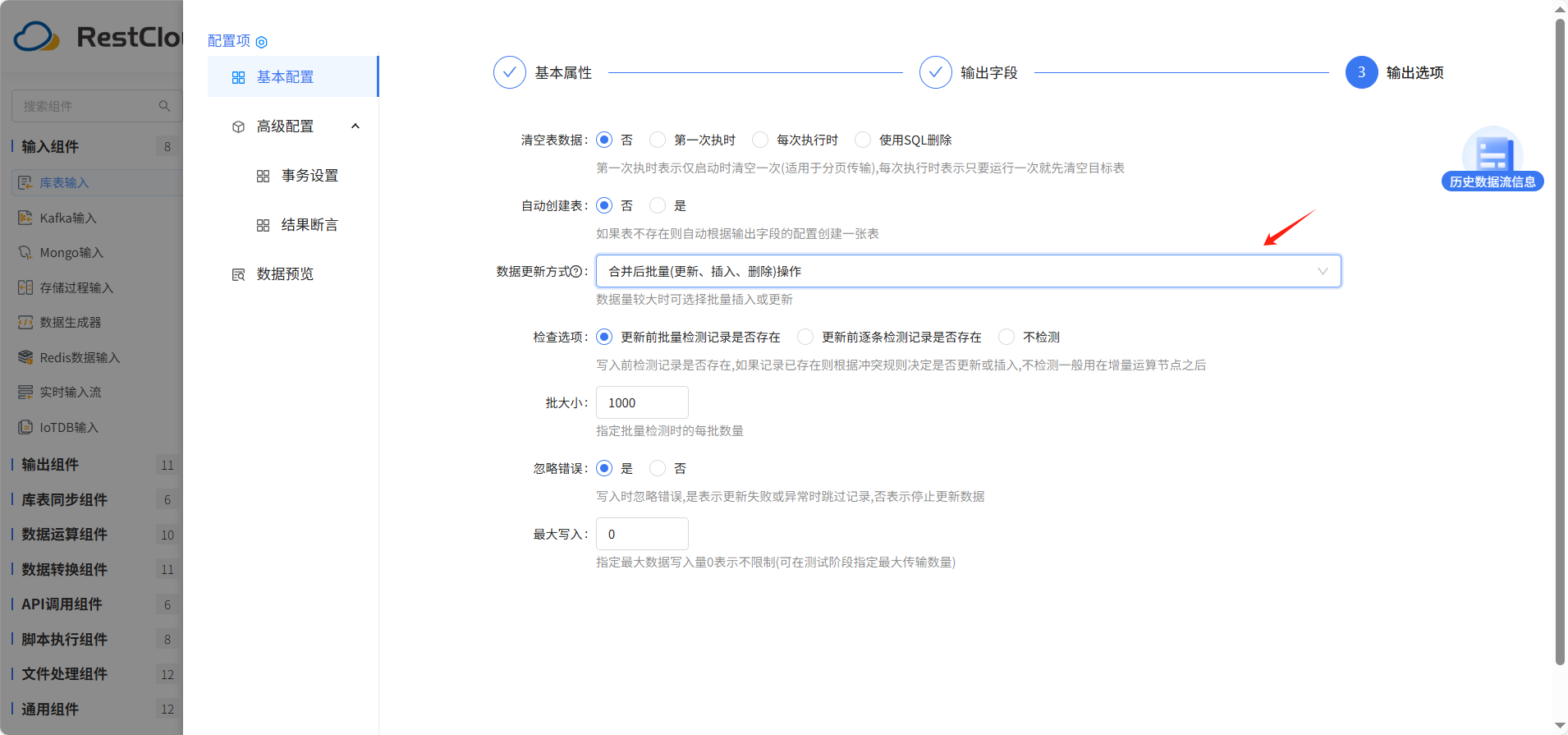Enable 是 for 自动创建表

[658, 205]
